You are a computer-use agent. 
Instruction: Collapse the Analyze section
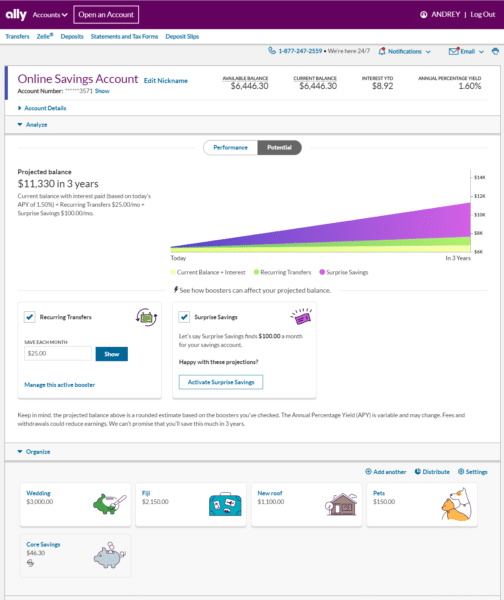[33, 125]
